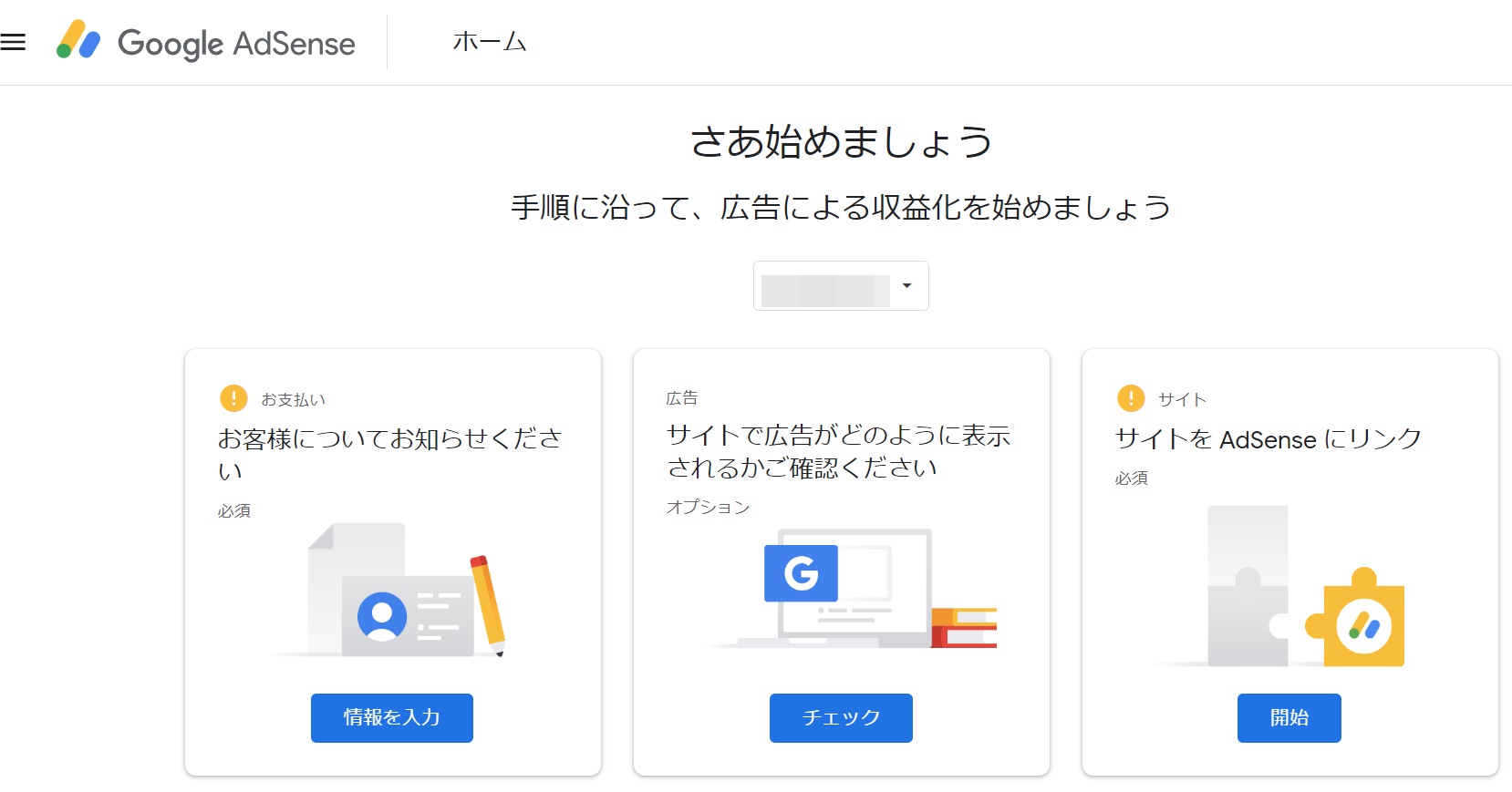Click the Google AdSense logo icon

pos(78,41)
